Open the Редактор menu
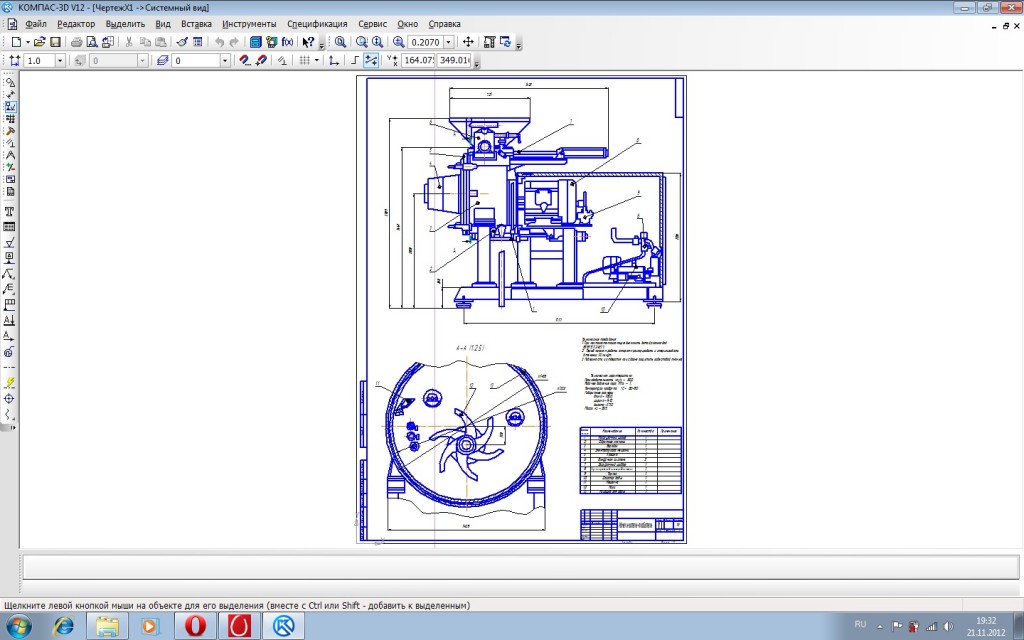Screen dimensions: 1024x640 click(76, 24)
